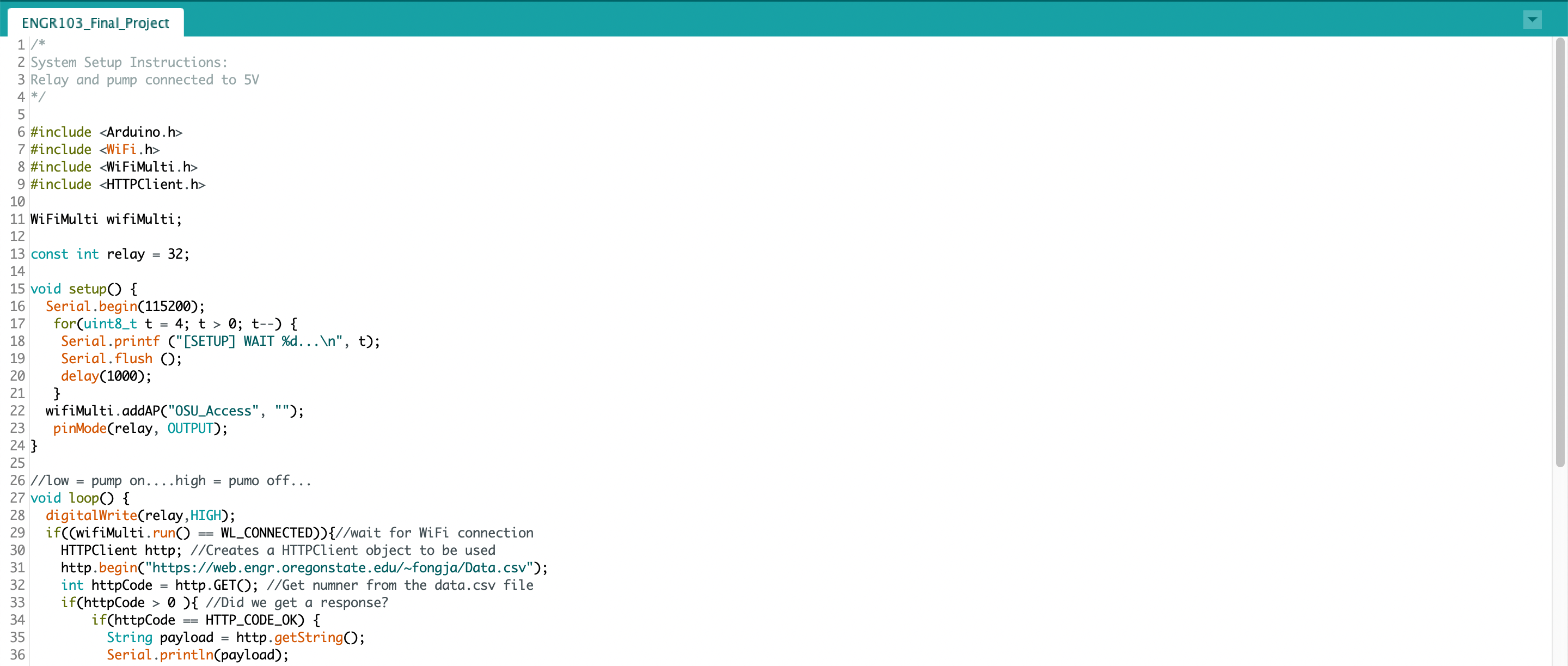Image resolution: width=1568 pixels, height=666 pixels.
Task: Open the tab options dropdown arrow
Action: [x=1532, y=20]
